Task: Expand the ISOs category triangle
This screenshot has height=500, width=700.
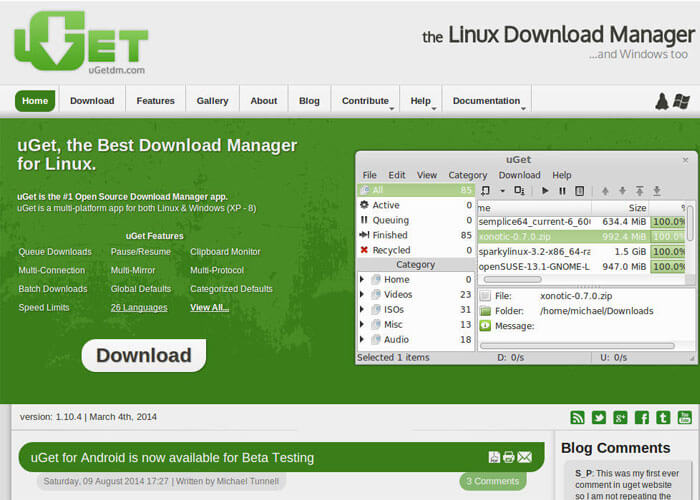Action: [x=362, y=309]
